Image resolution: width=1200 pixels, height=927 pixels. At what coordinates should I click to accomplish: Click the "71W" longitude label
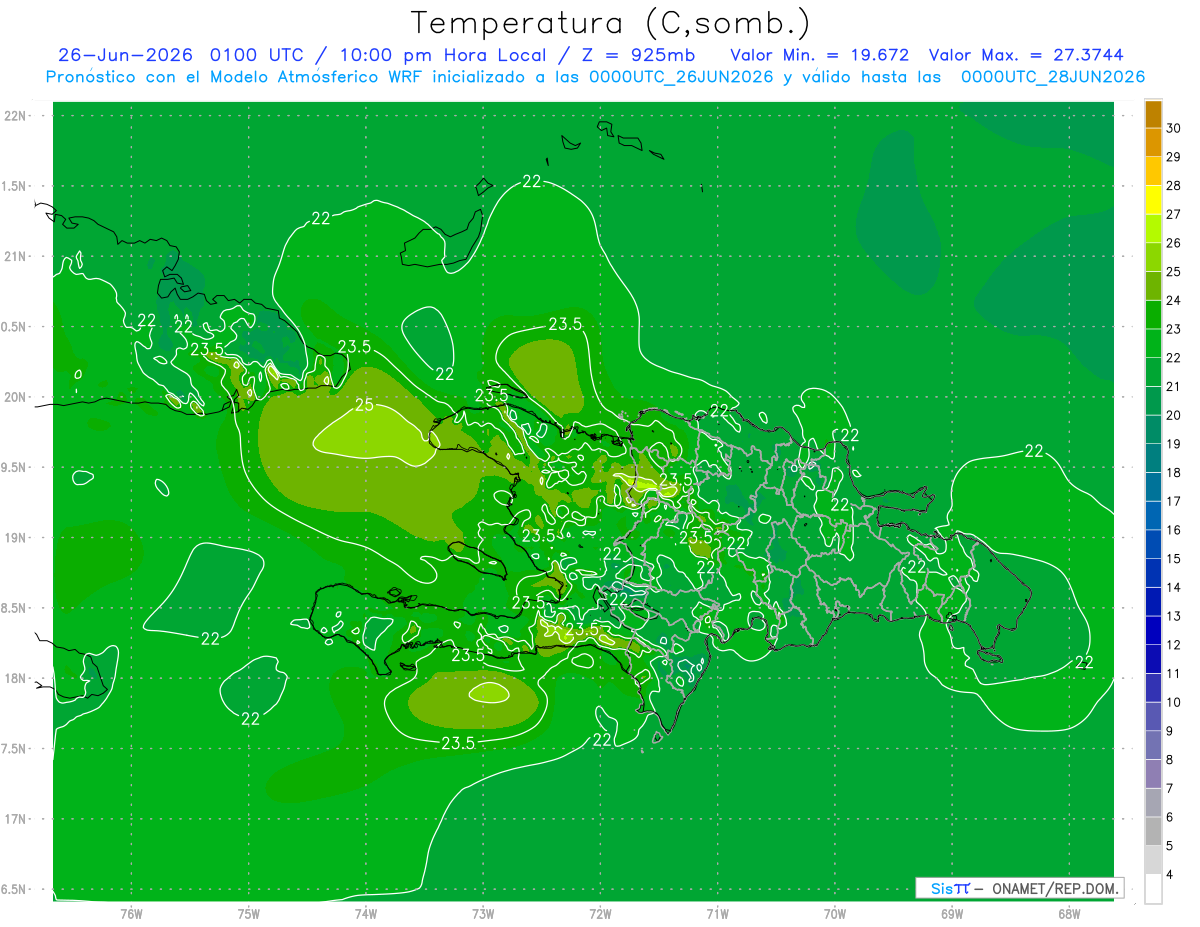coord(717,914)
